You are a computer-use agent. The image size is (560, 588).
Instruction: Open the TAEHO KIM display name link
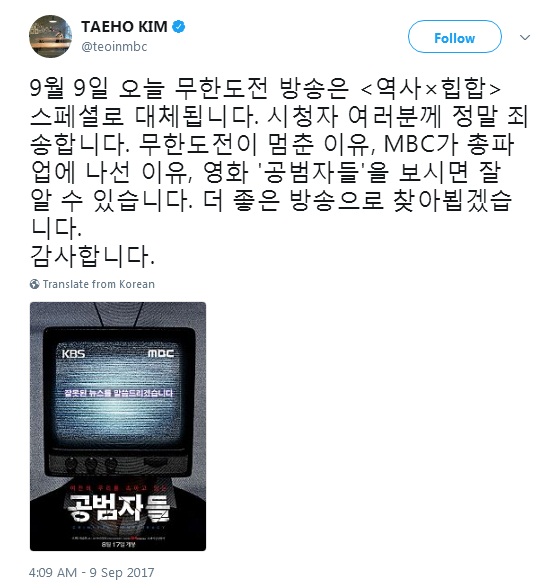point(124,27)
